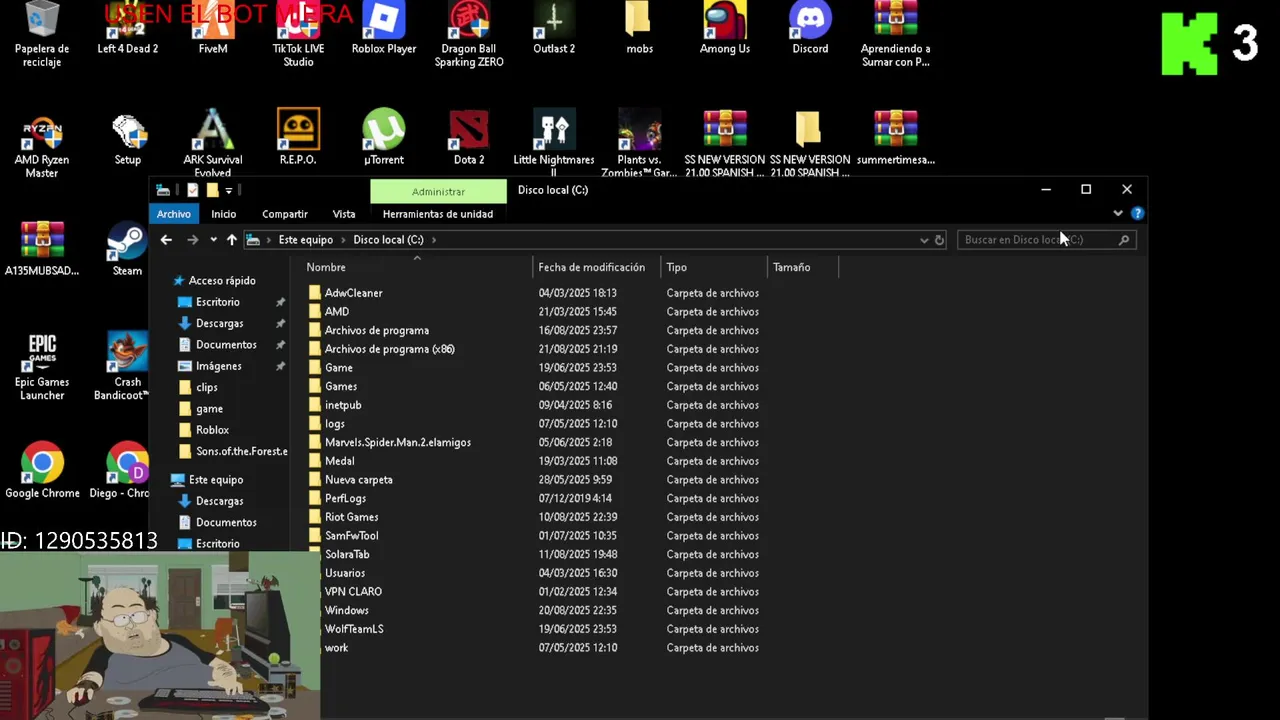Click Este equipo in the address breadcrumb
The width and height of the screenshot is (1280, 720).
click(305, 240)
